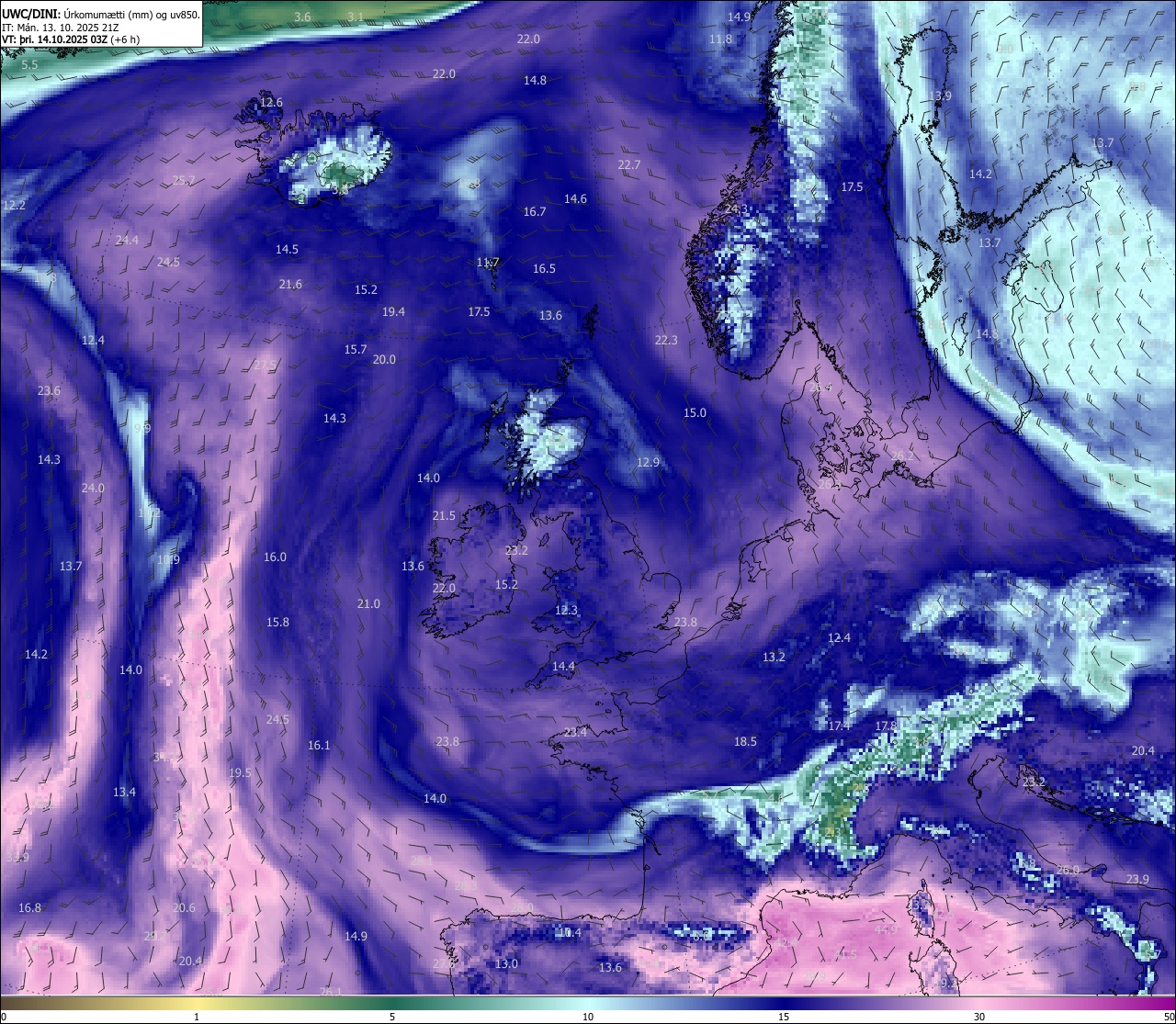Image resolution: width=1176 pixels, height=1024 pixels.
Task: Click the 23.6 value label
Action: point(49,390)
